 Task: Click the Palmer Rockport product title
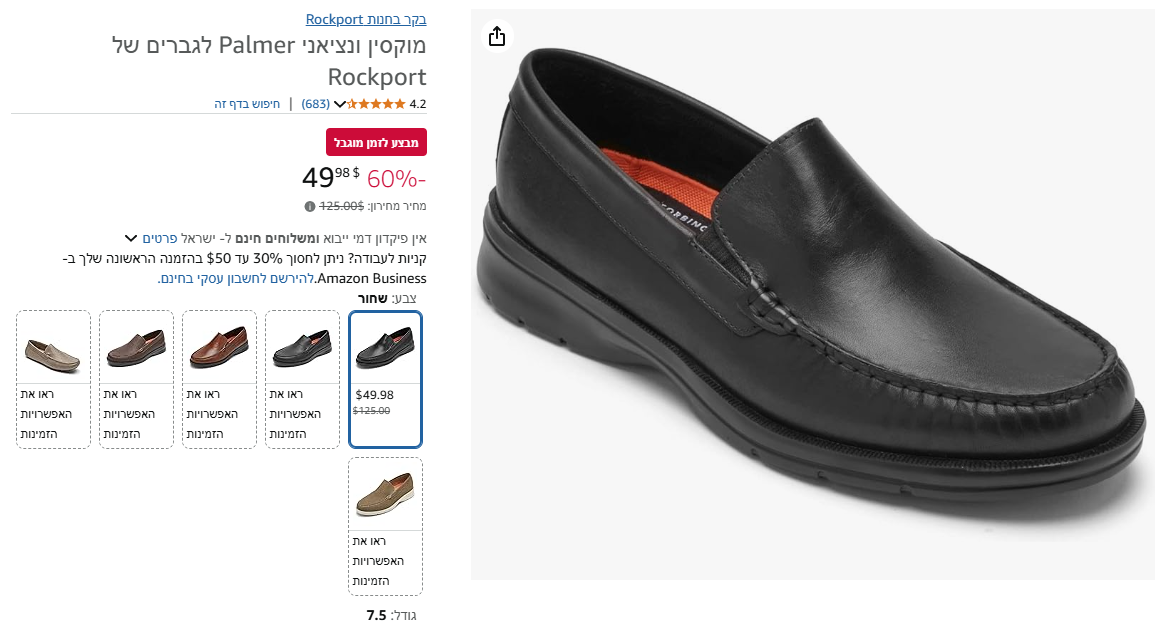(x=268, y=60)
